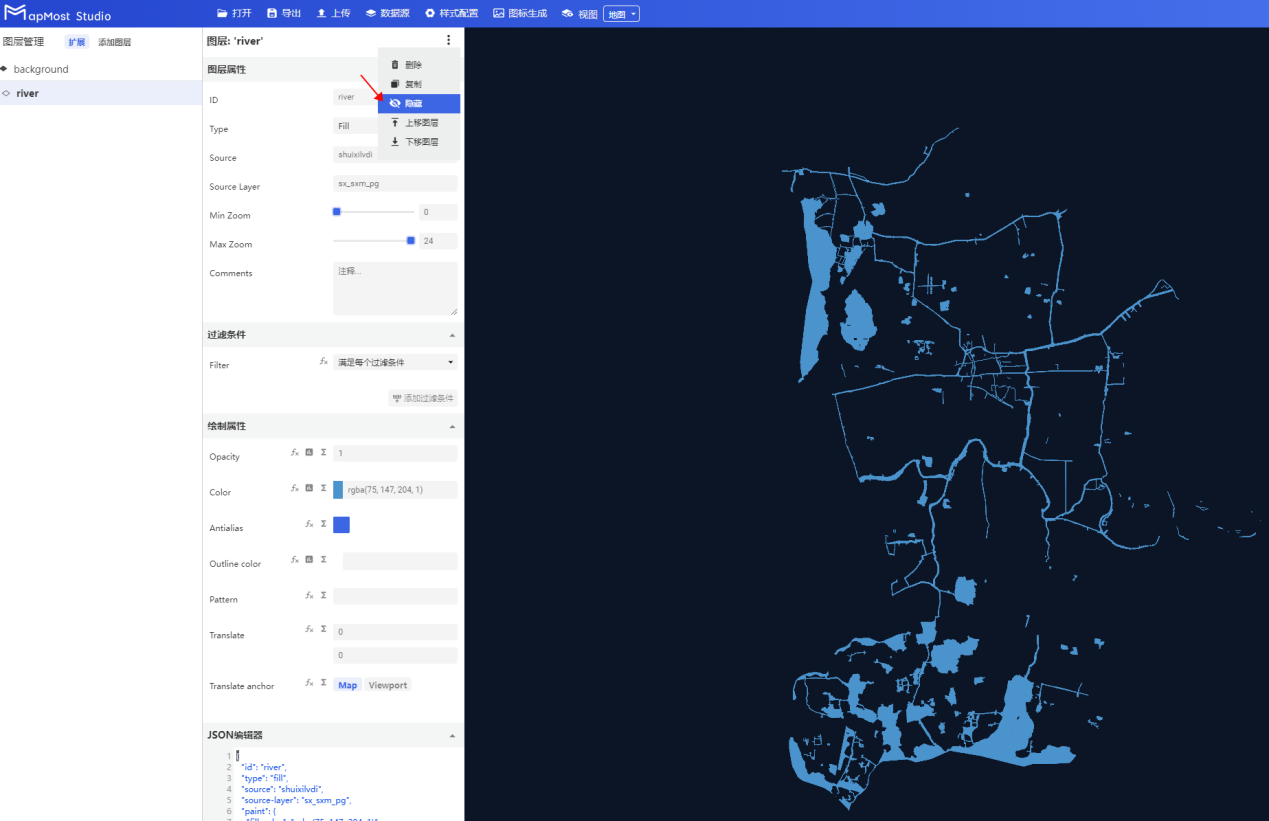Screen dimensions: 1269x821
Task: Select Viewport for Translate anchor
Action: click(387, 685)
